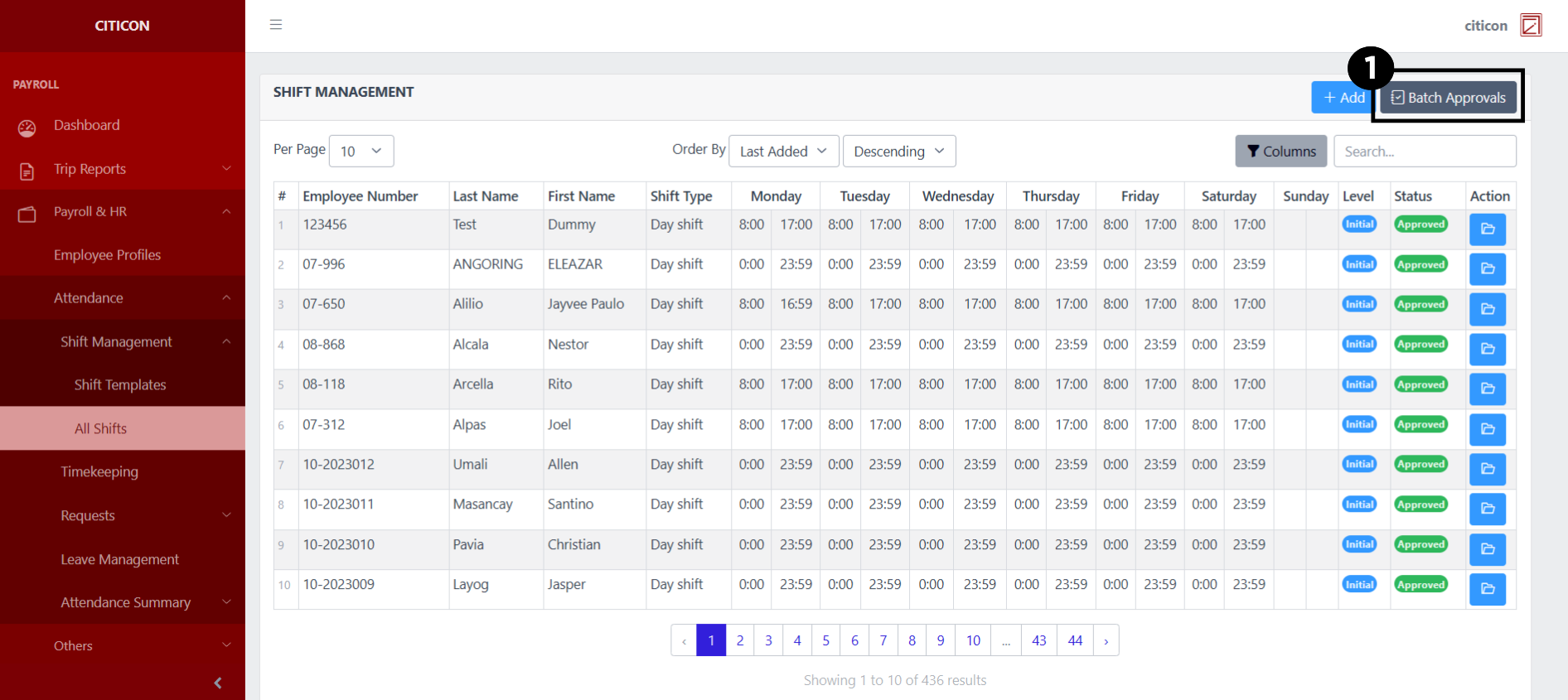Click the Dashboard gauge icon
1568x700 pixels.
pyautogui.click(x=27, y=128)
